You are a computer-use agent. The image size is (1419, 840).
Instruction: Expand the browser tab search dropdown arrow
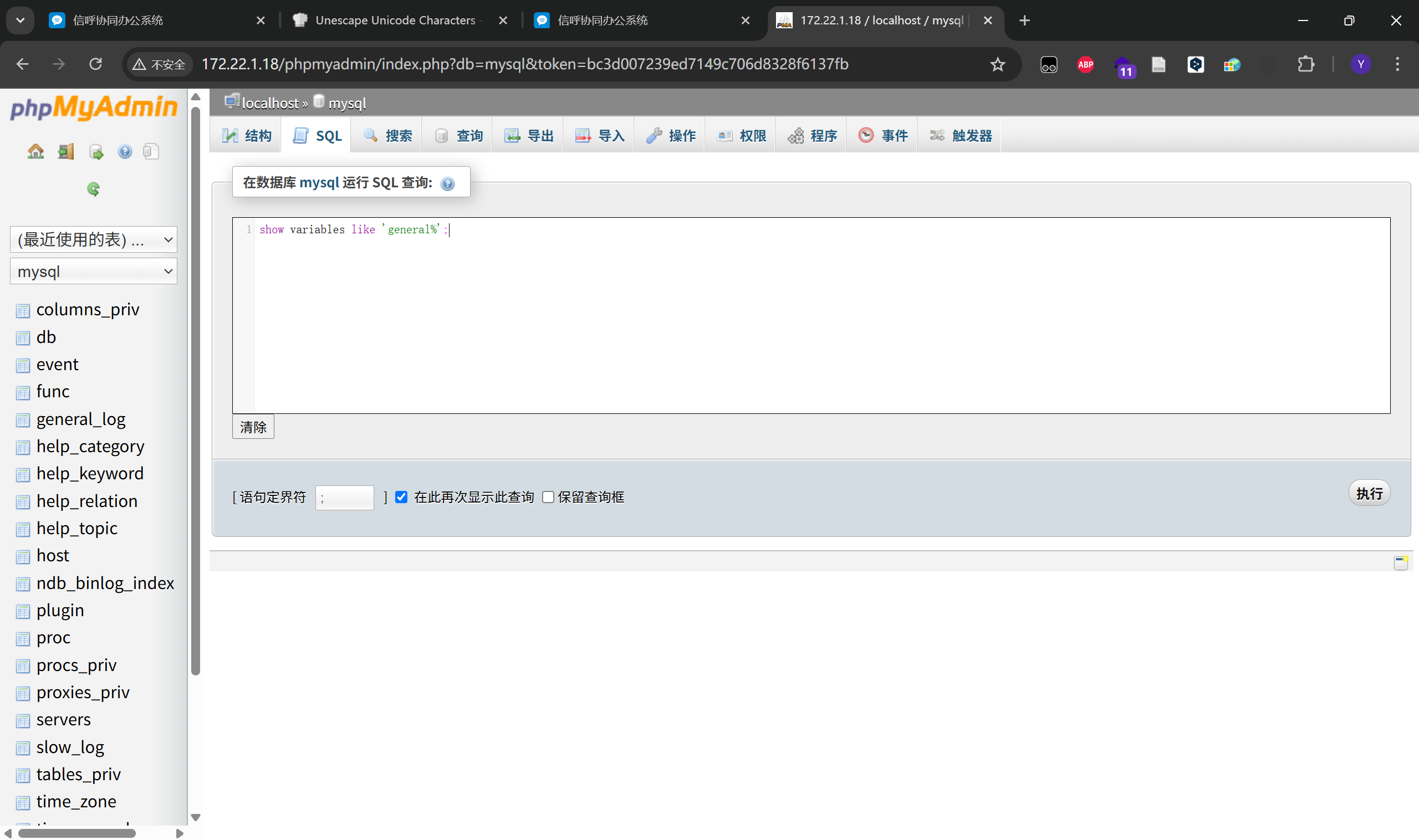[21, 21]
